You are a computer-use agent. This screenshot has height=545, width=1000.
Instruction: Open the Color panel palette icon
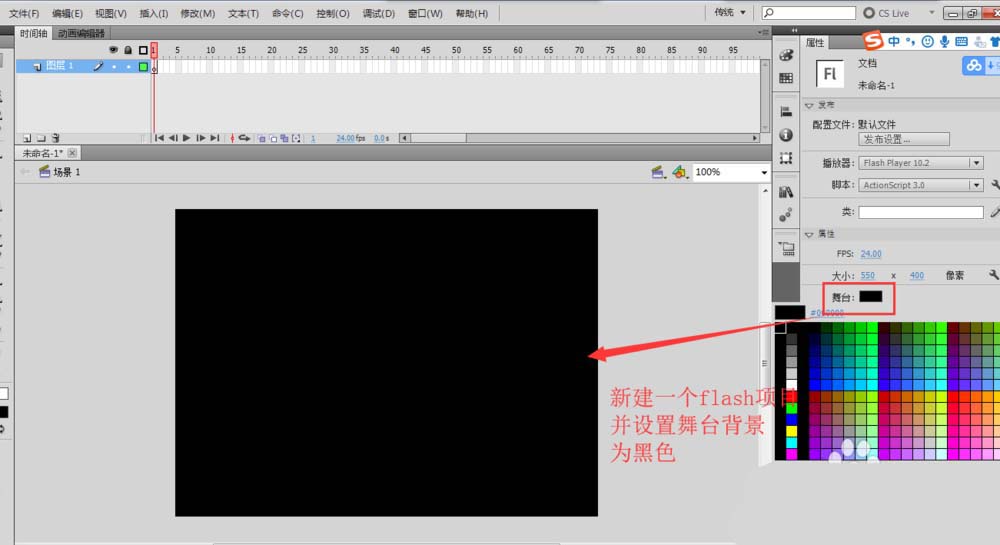click(786, 55)
